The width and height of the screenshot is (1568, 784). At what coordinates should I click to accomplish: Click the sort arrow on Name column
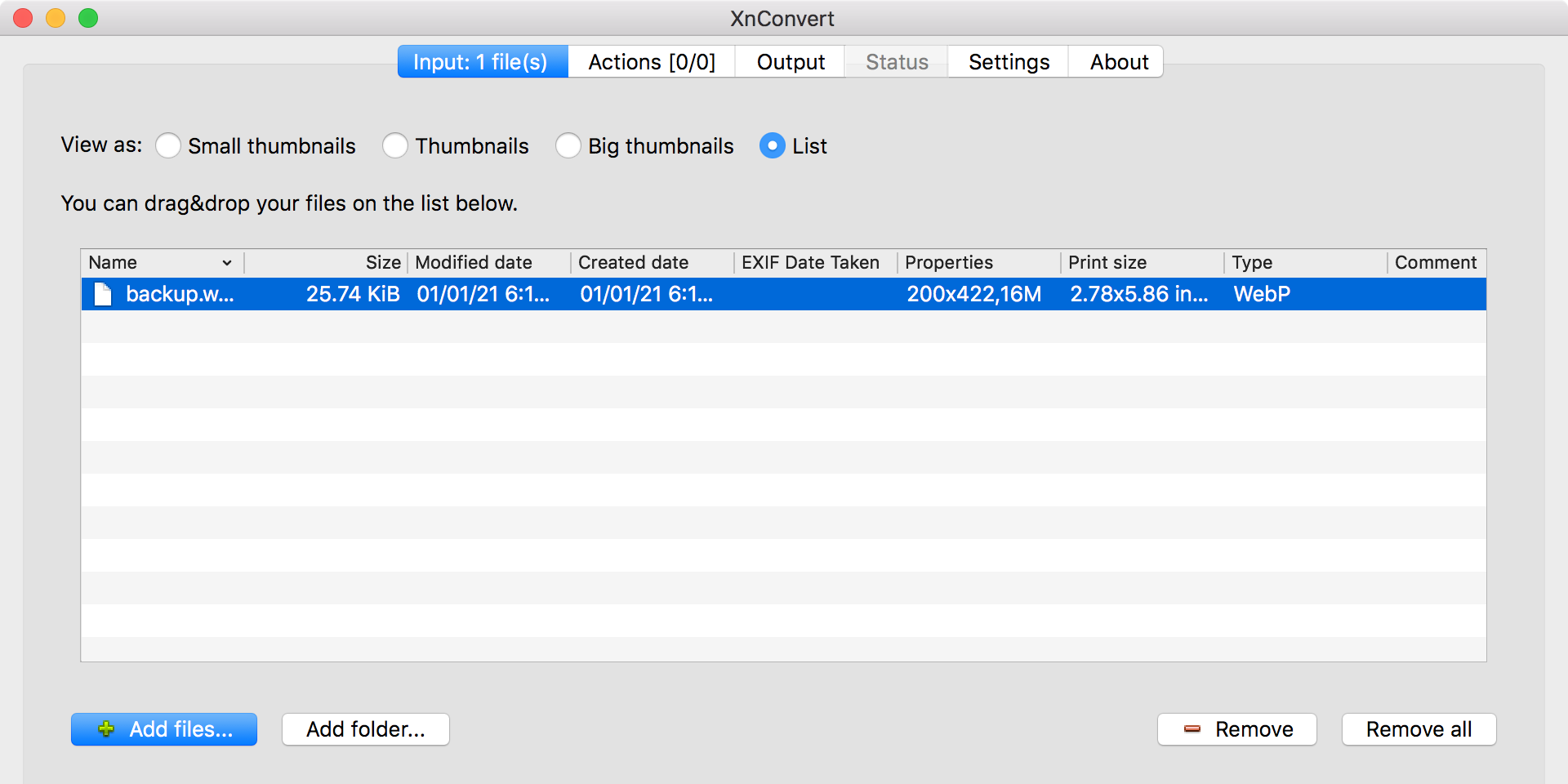226,263
